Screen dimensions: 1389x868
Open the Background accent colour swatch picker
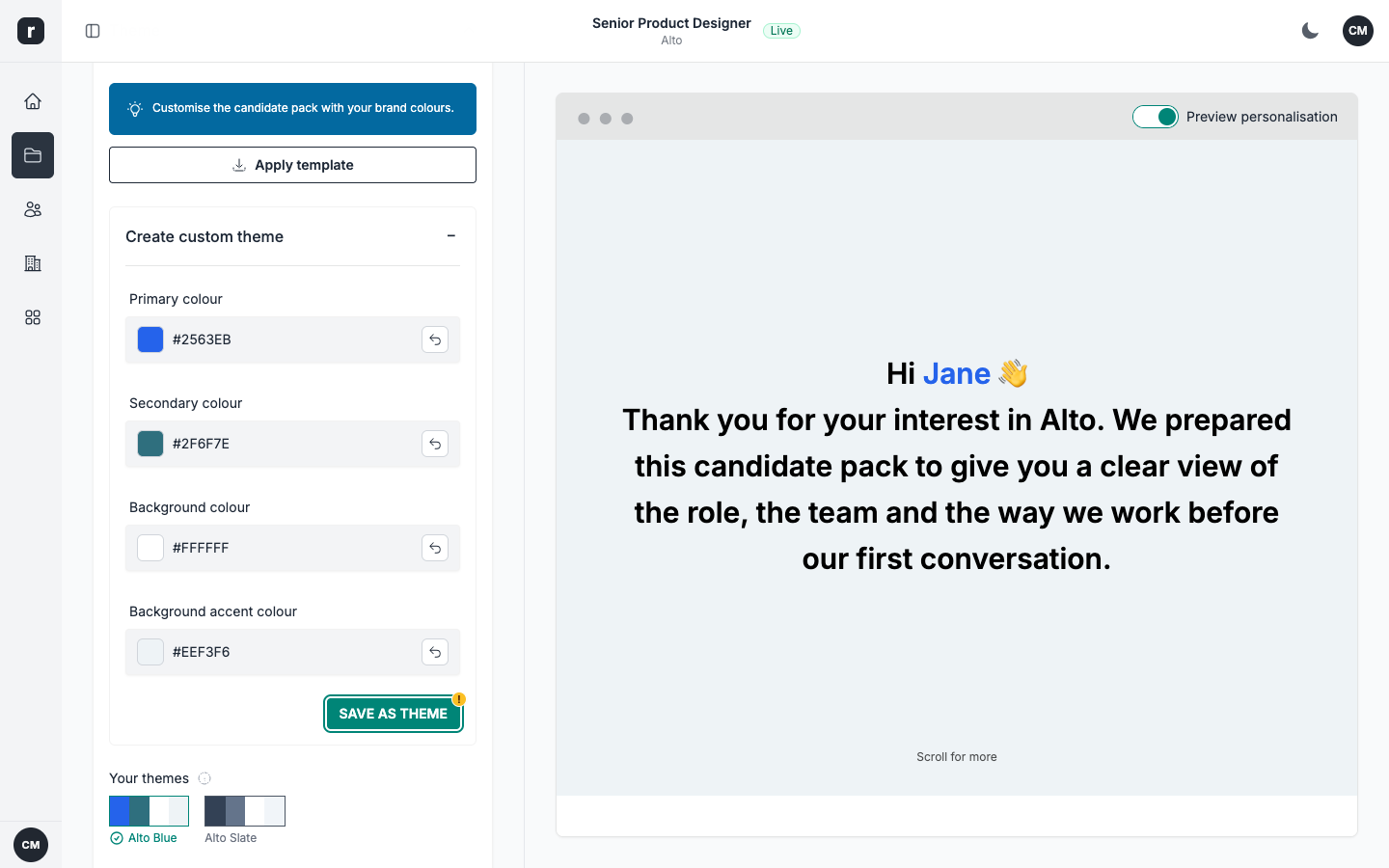click(150, 652)
